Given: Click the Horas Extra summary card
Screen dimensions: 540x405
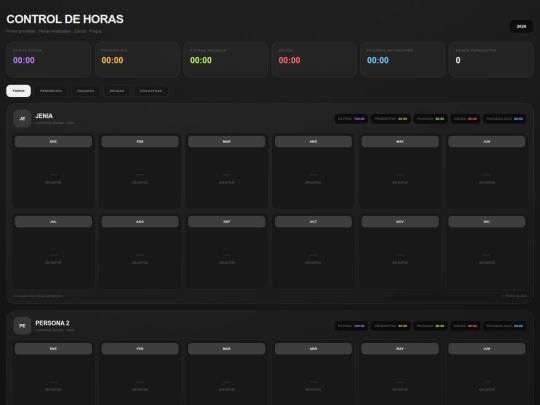Looking at the screenshot, I should tap(49, 59).
